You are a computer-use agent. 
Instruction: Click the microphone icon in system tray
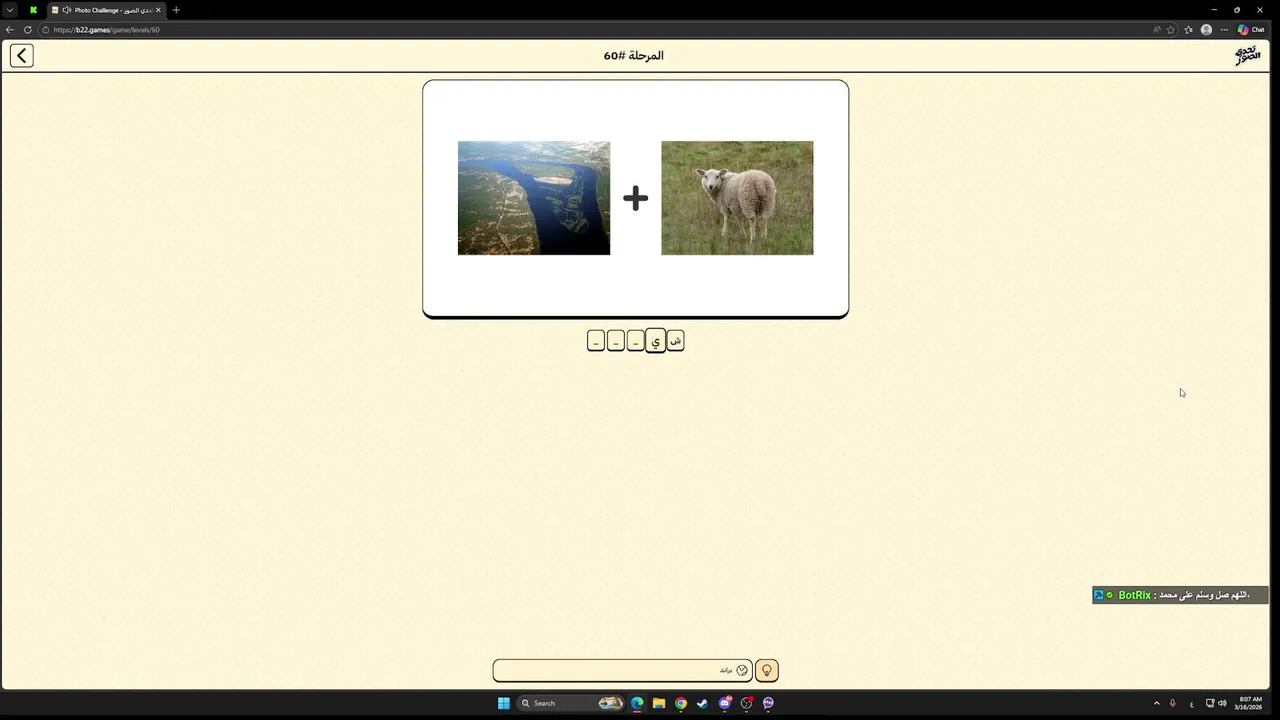pos(1173,703)
